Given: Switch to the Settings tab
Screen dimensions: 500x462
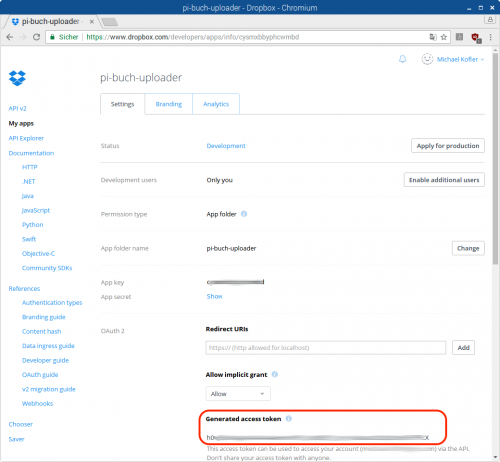Looking at the screenshot, I should click(x=122, y=104).
